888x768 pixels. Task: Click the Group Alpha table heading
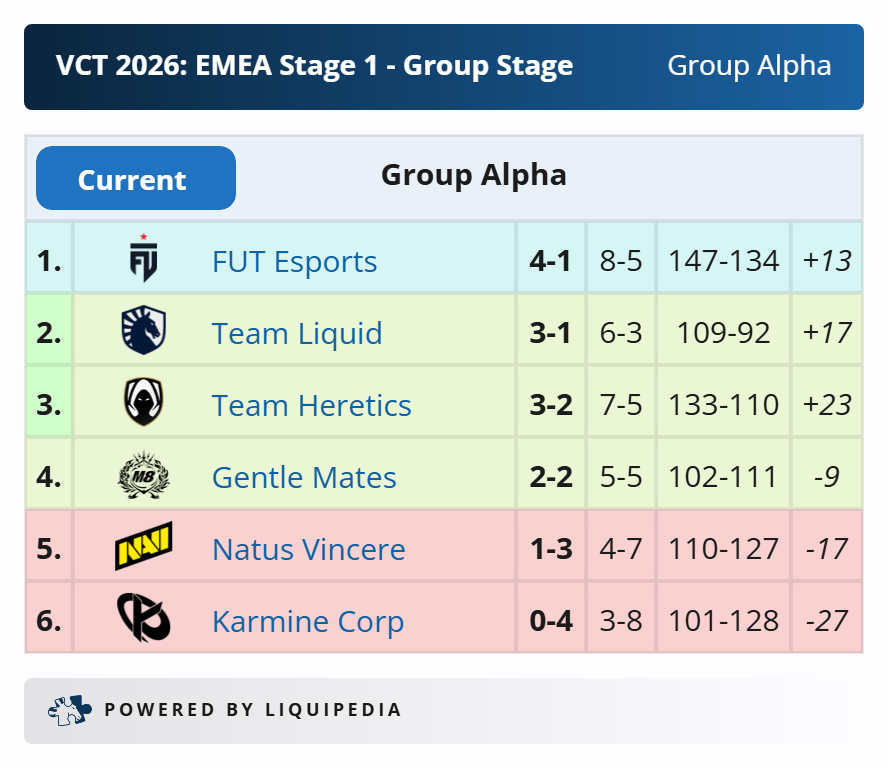tap(473, 175)
